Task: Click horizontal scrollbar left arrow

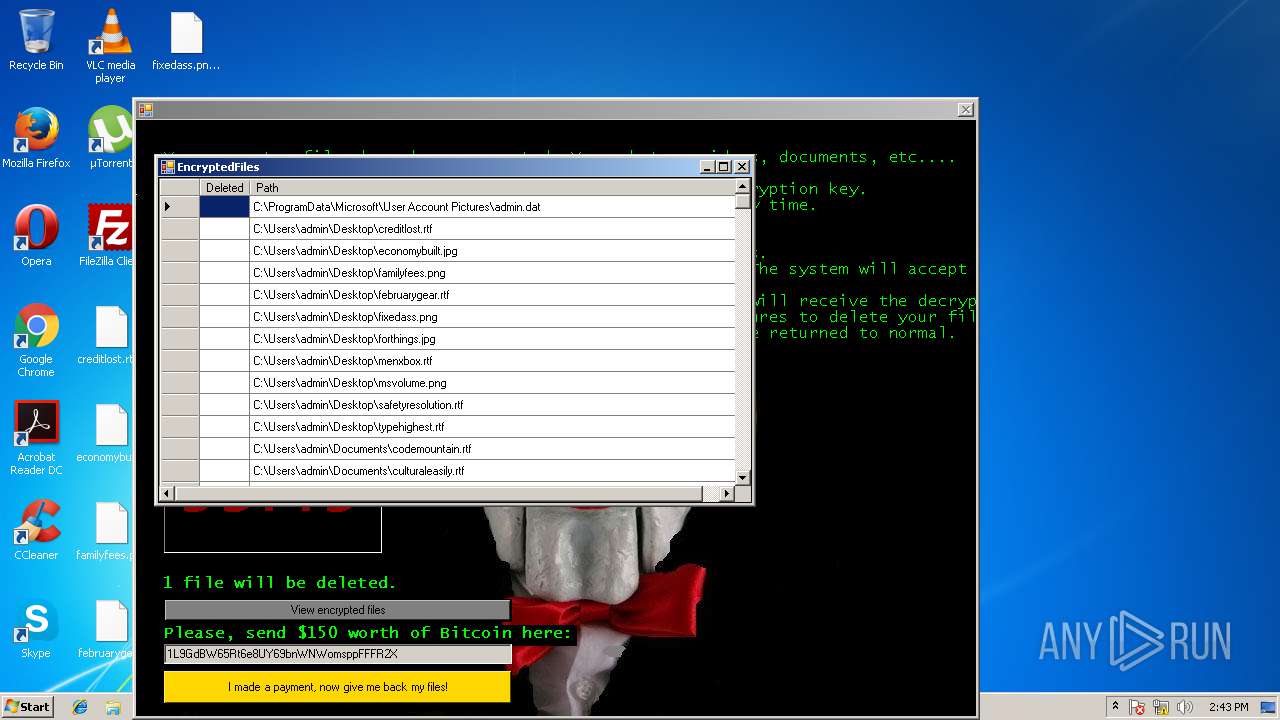Action: pyautogui.click(x=167, y=493)
